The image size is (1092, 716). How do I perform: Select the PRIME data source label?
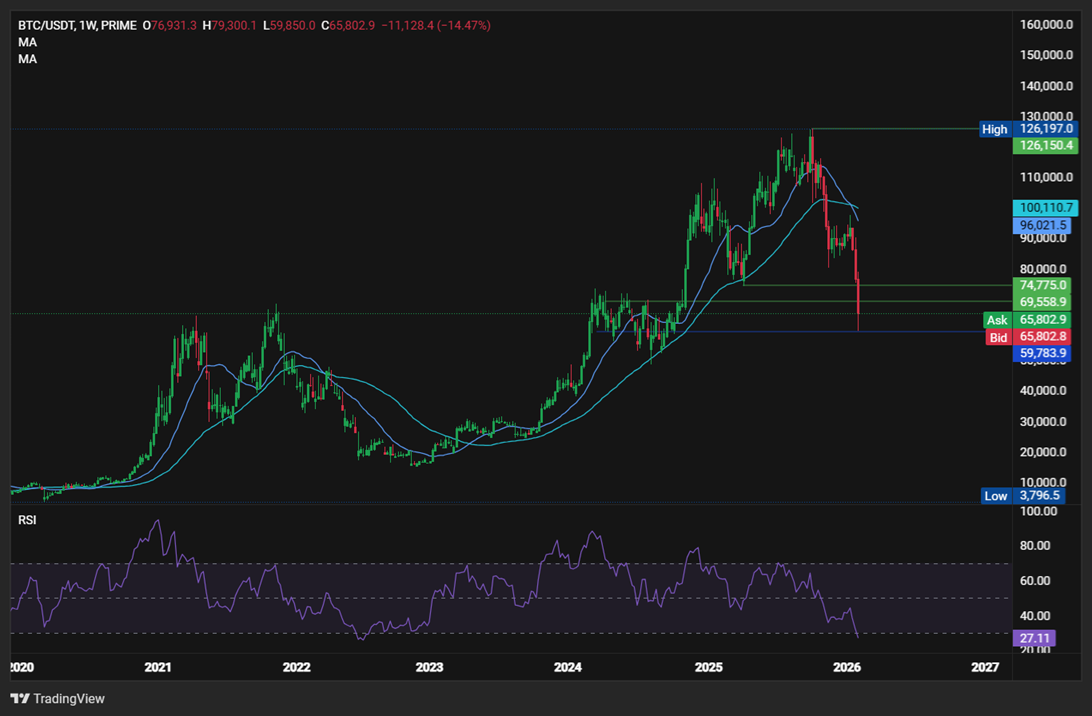(x=117, y=25)
